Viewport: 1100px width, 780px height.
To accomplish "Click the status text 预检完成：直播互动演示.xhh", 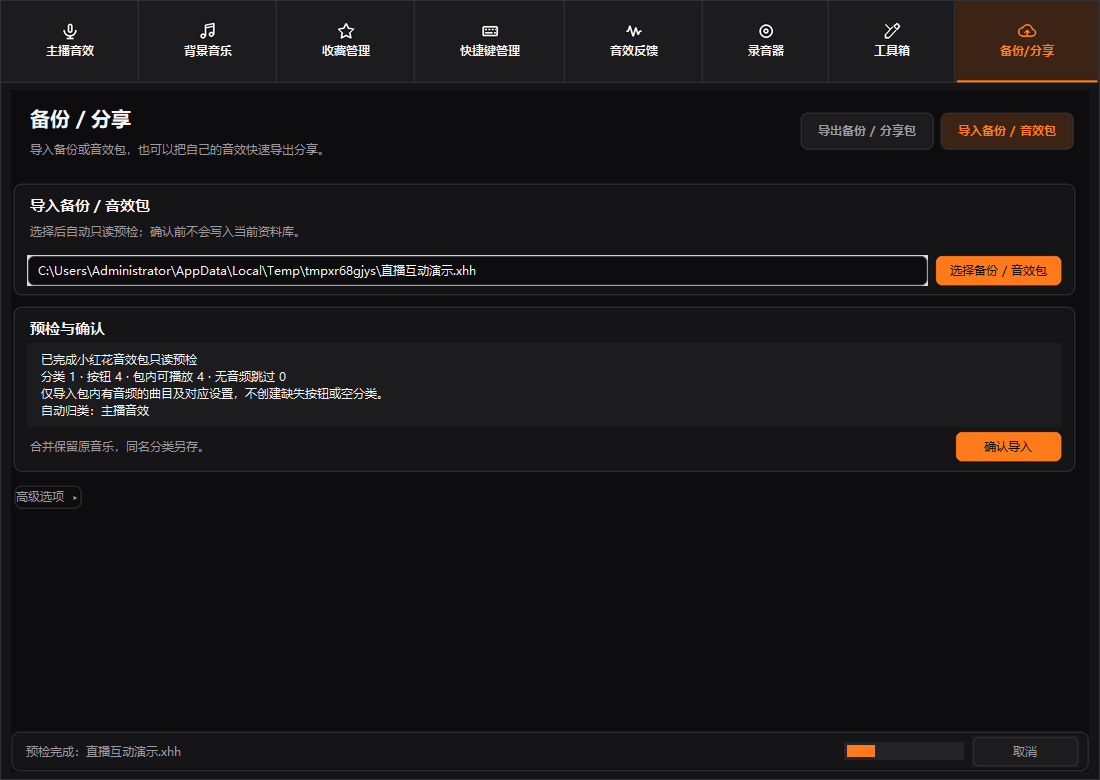I will coord(103,752).
